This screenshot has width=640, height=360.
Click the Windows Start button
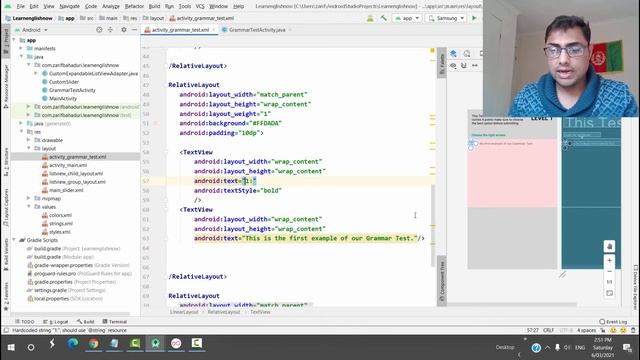tap(11, 347)
